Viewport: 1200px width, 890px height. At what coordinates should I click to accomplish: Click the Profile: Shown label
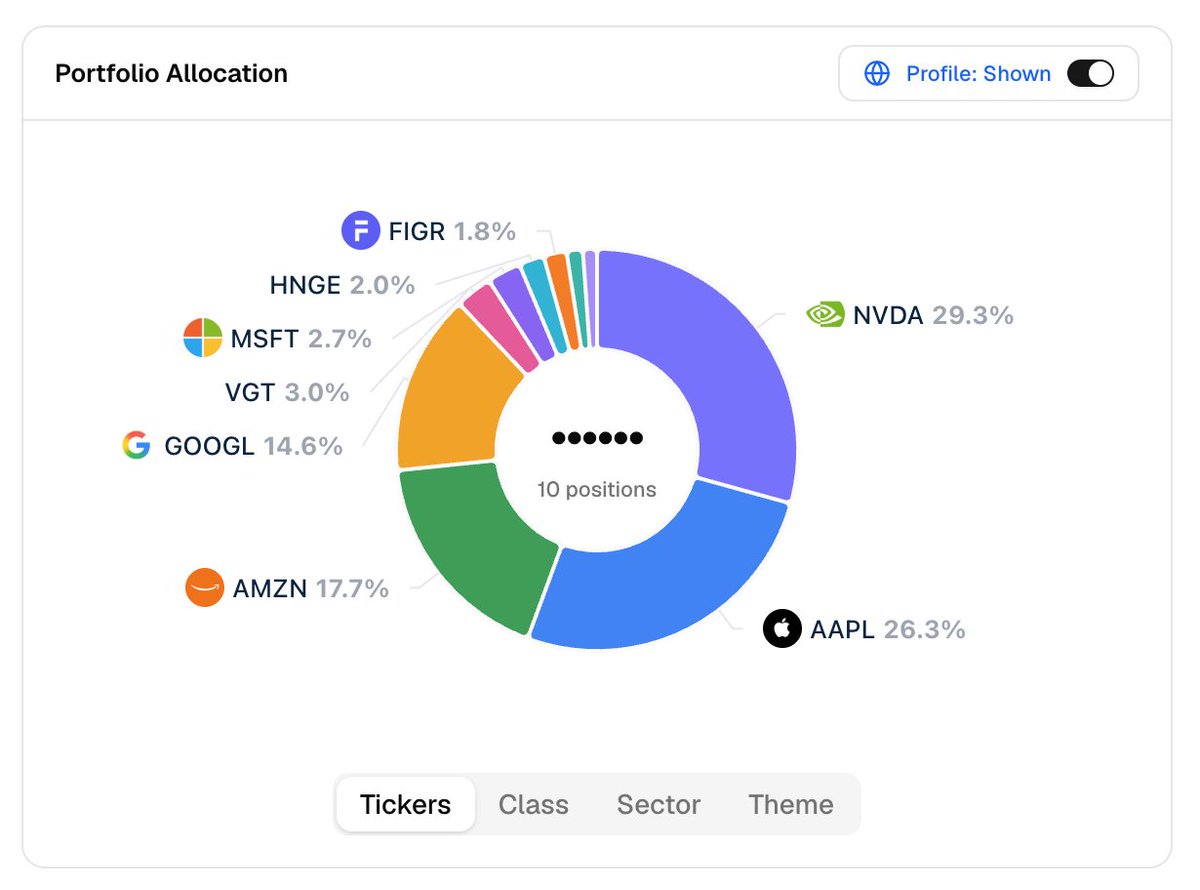(978, 74)
